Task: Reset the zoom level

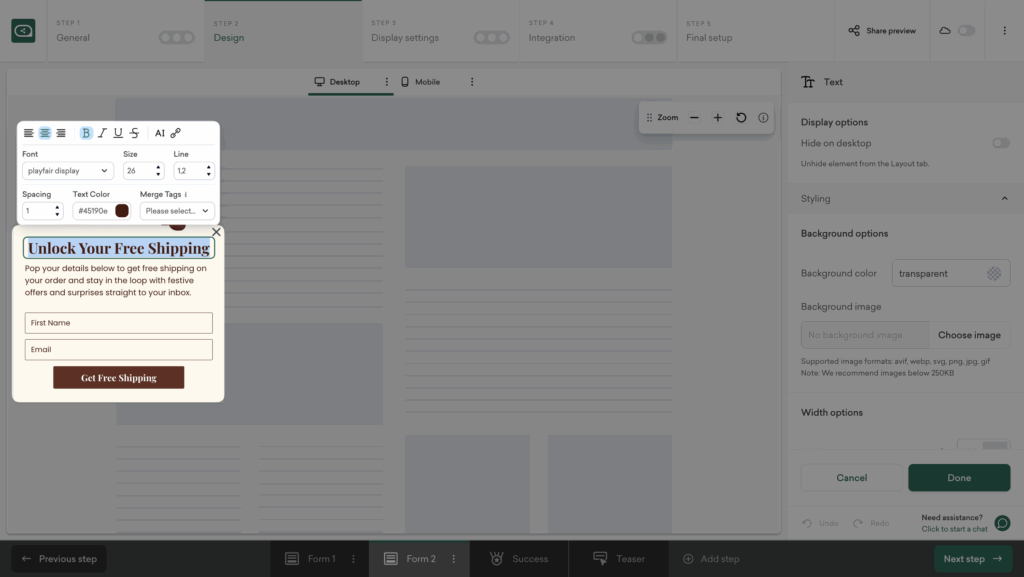Action: (741, 118)
